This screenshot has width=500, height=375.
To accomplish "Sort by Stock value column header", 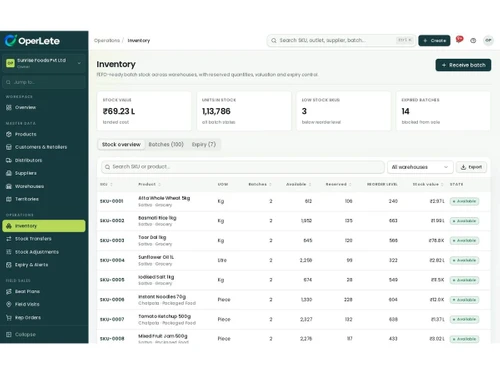I will pos(428,184).
